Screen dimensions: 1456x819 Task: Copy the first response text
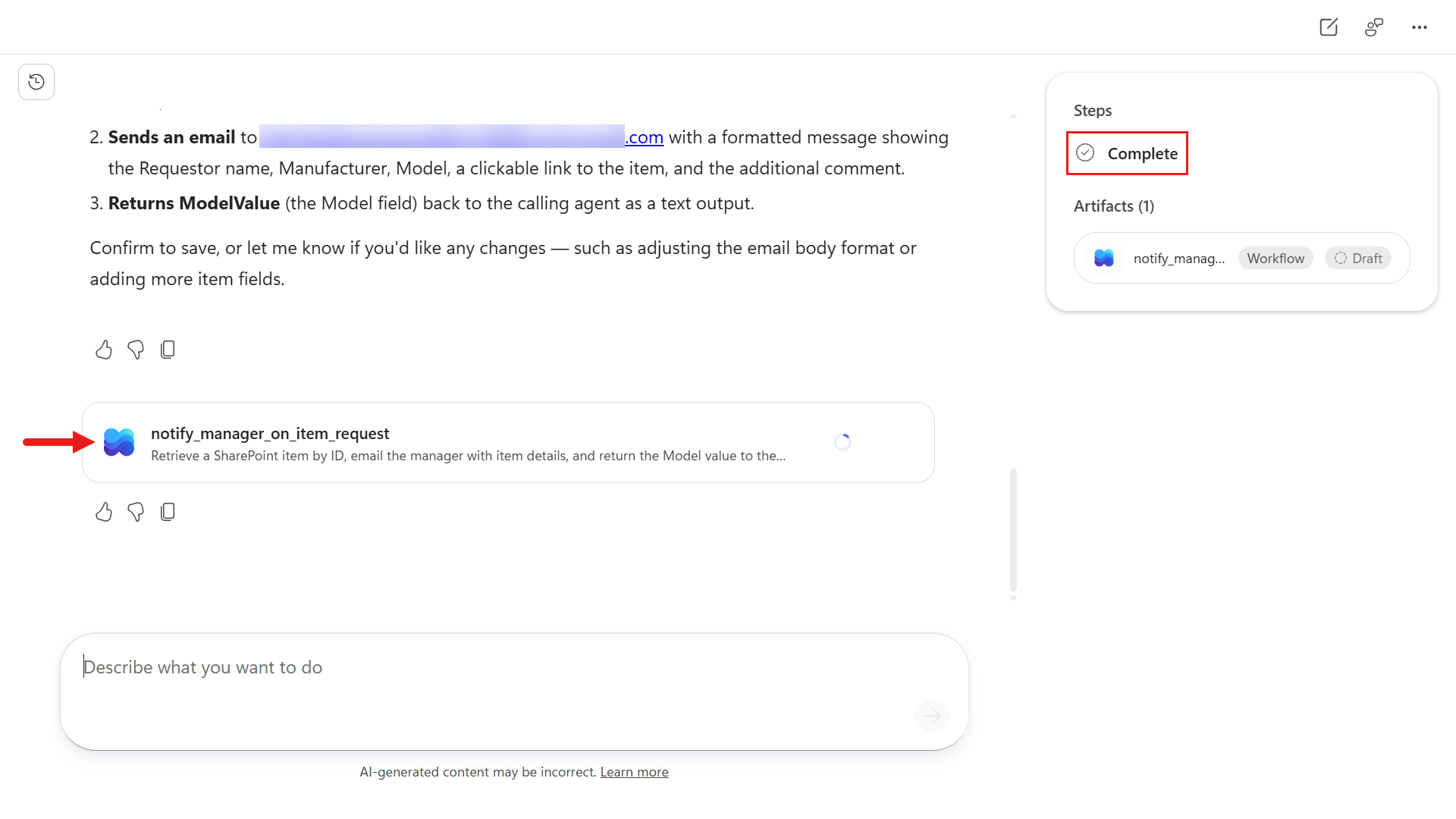pyautogui.click(x=168, y=350)
